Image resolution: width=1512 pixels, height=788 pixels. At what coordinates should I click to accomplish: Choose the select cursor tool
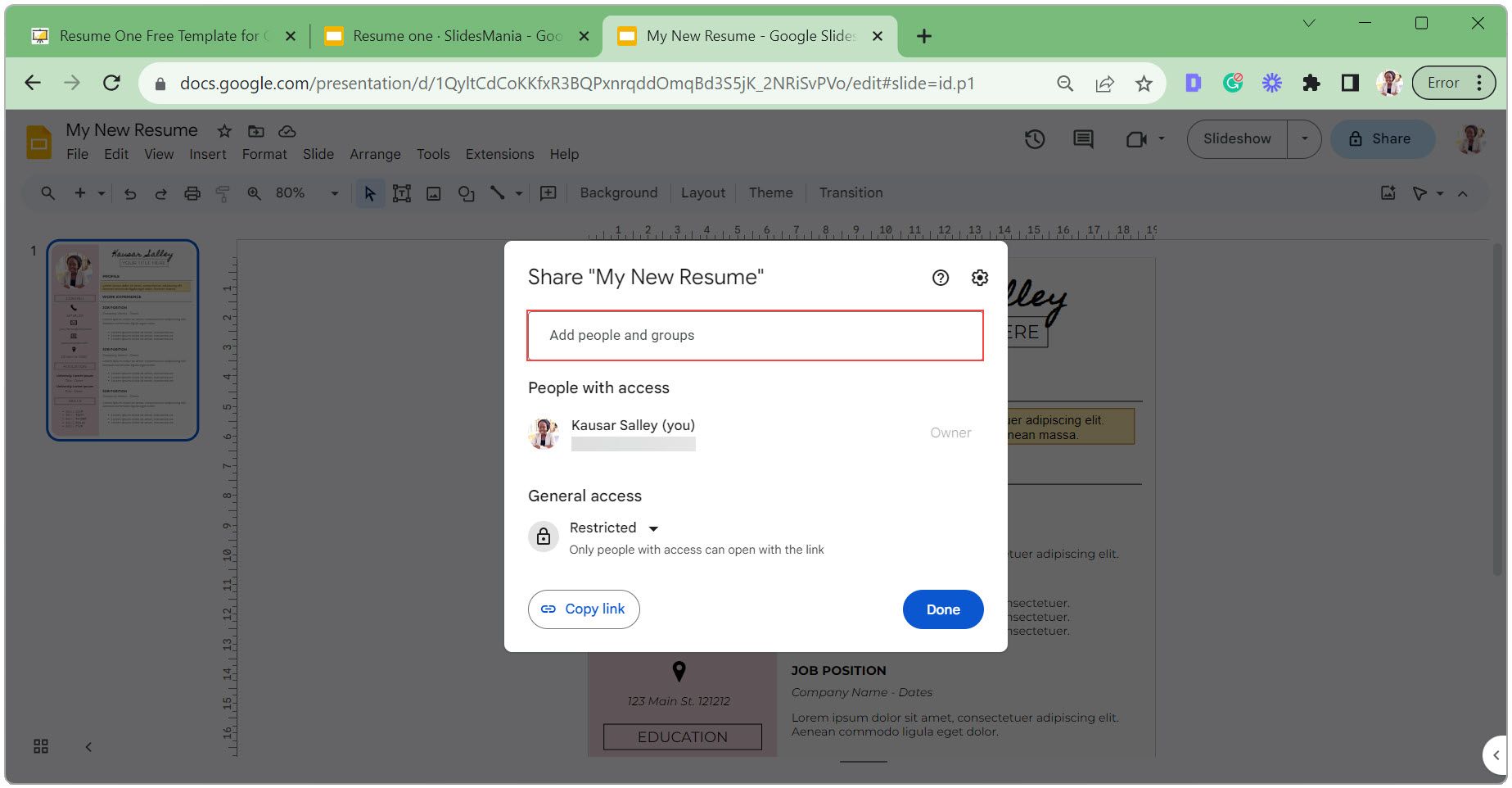[x=370, y=193]
